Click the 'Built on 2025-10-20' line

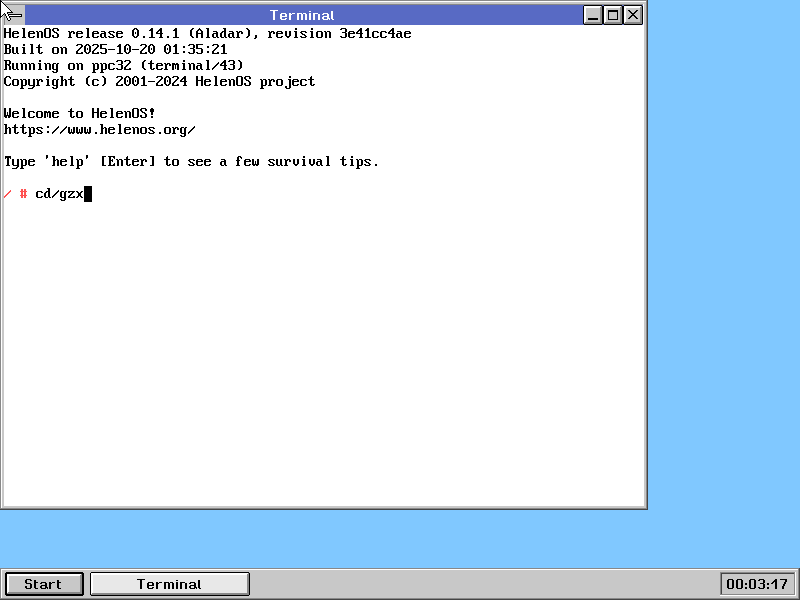pyautogui.click(x=115, y=50)
